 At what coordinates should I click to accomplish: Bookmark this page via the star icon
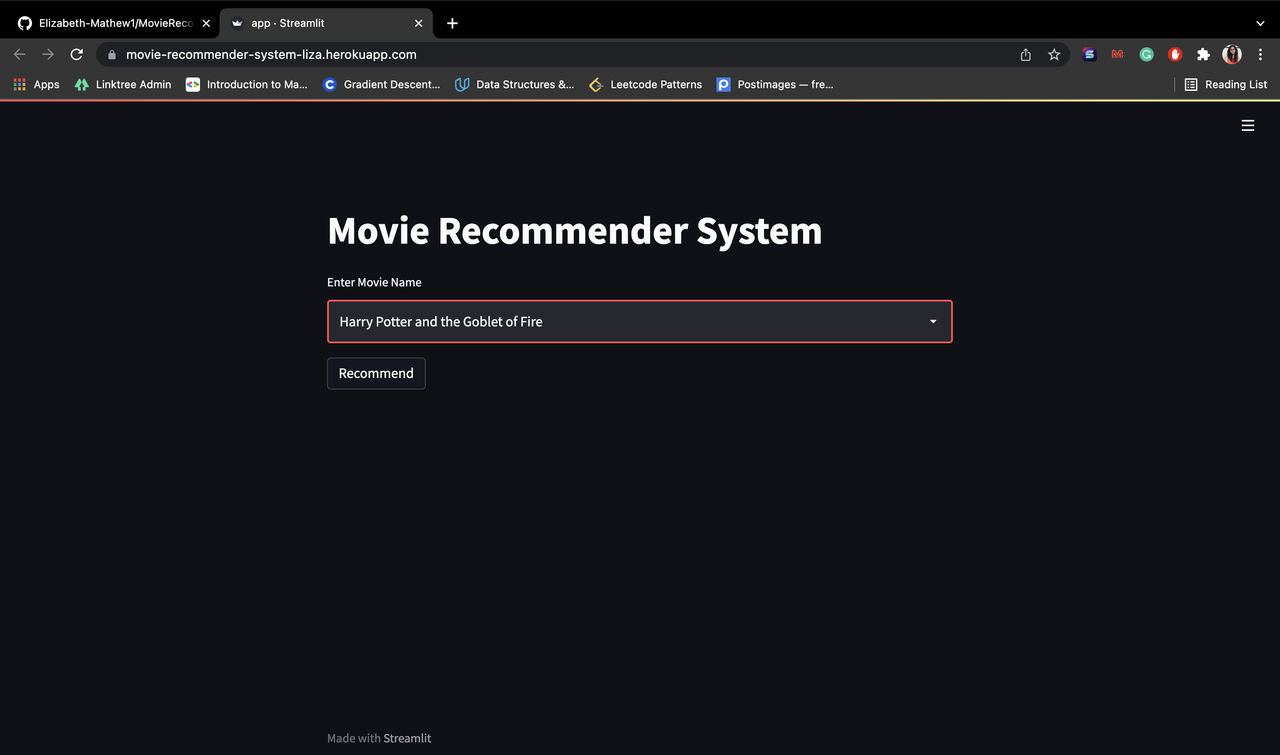(x=1054, y=54)
